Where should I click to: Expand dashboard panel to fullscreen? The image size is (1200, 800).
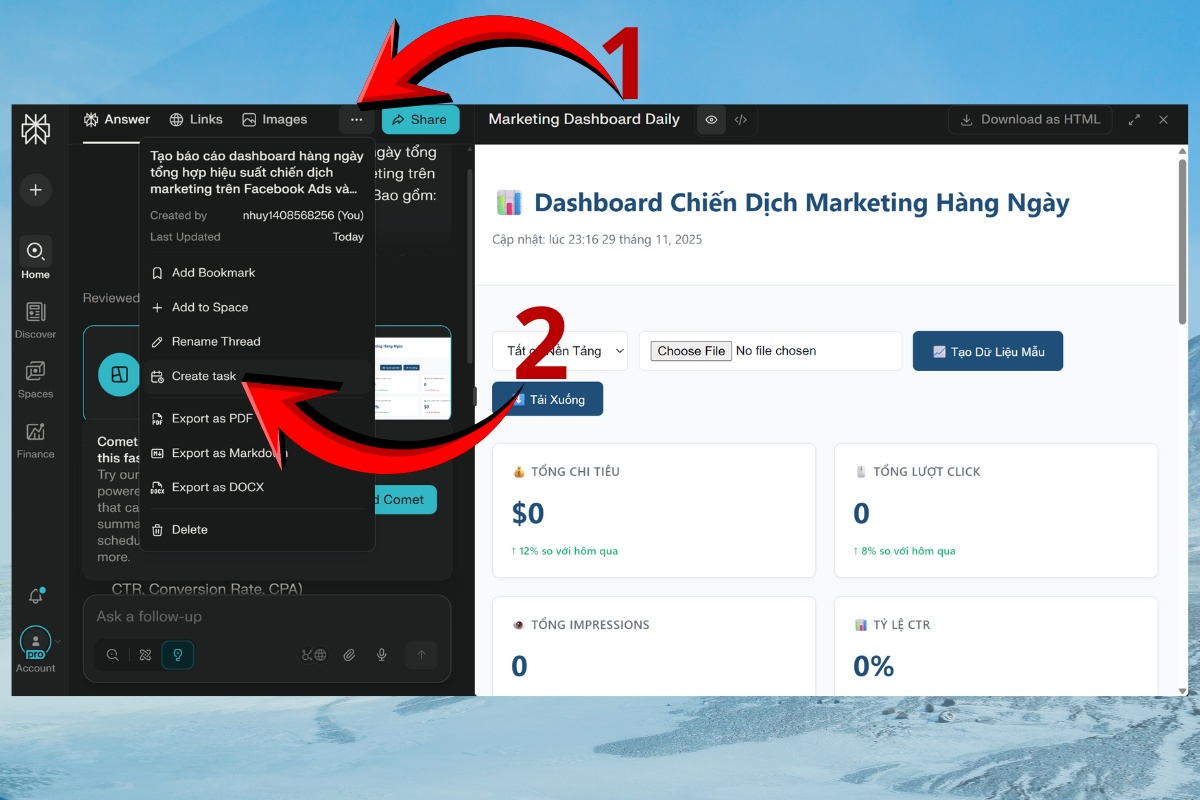(1134, 120)
